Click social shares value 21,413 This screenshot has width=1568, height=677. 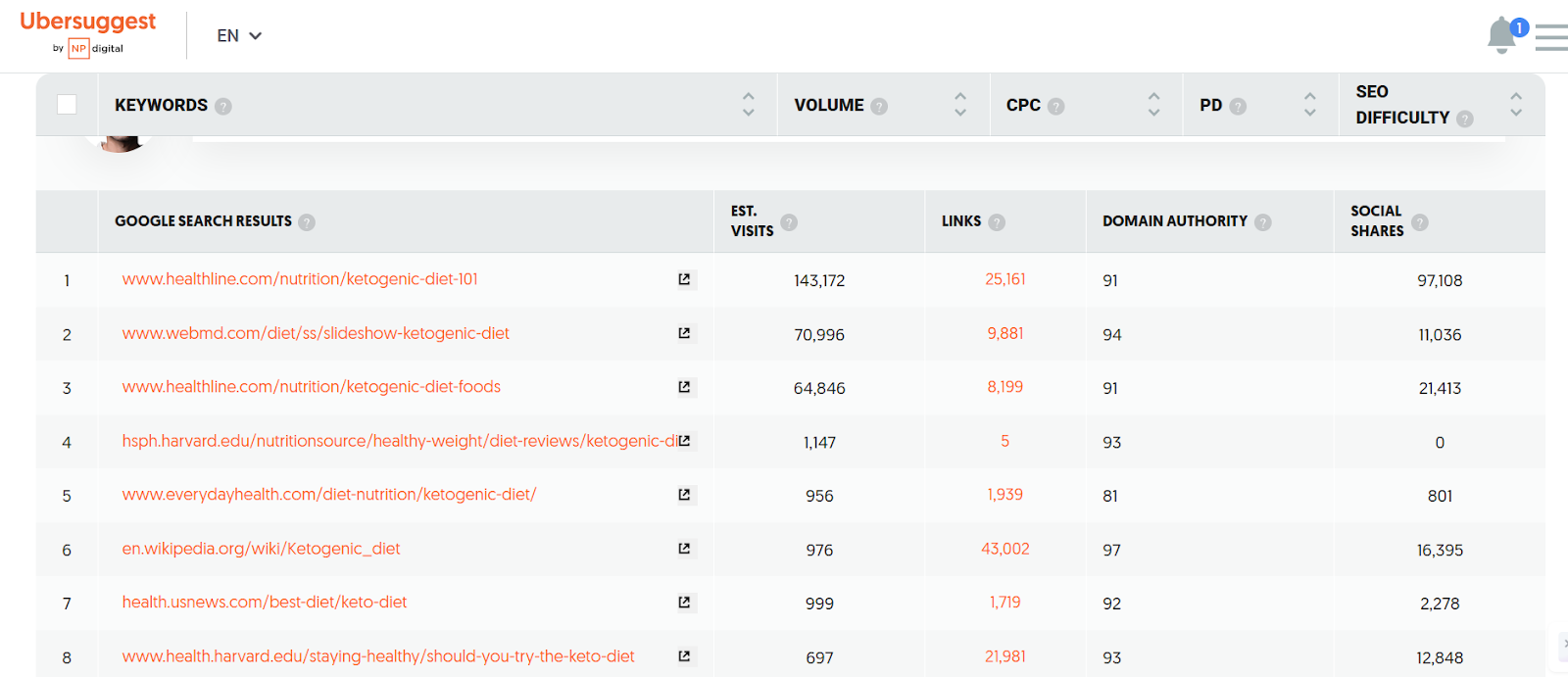[x=1440, y=388]
